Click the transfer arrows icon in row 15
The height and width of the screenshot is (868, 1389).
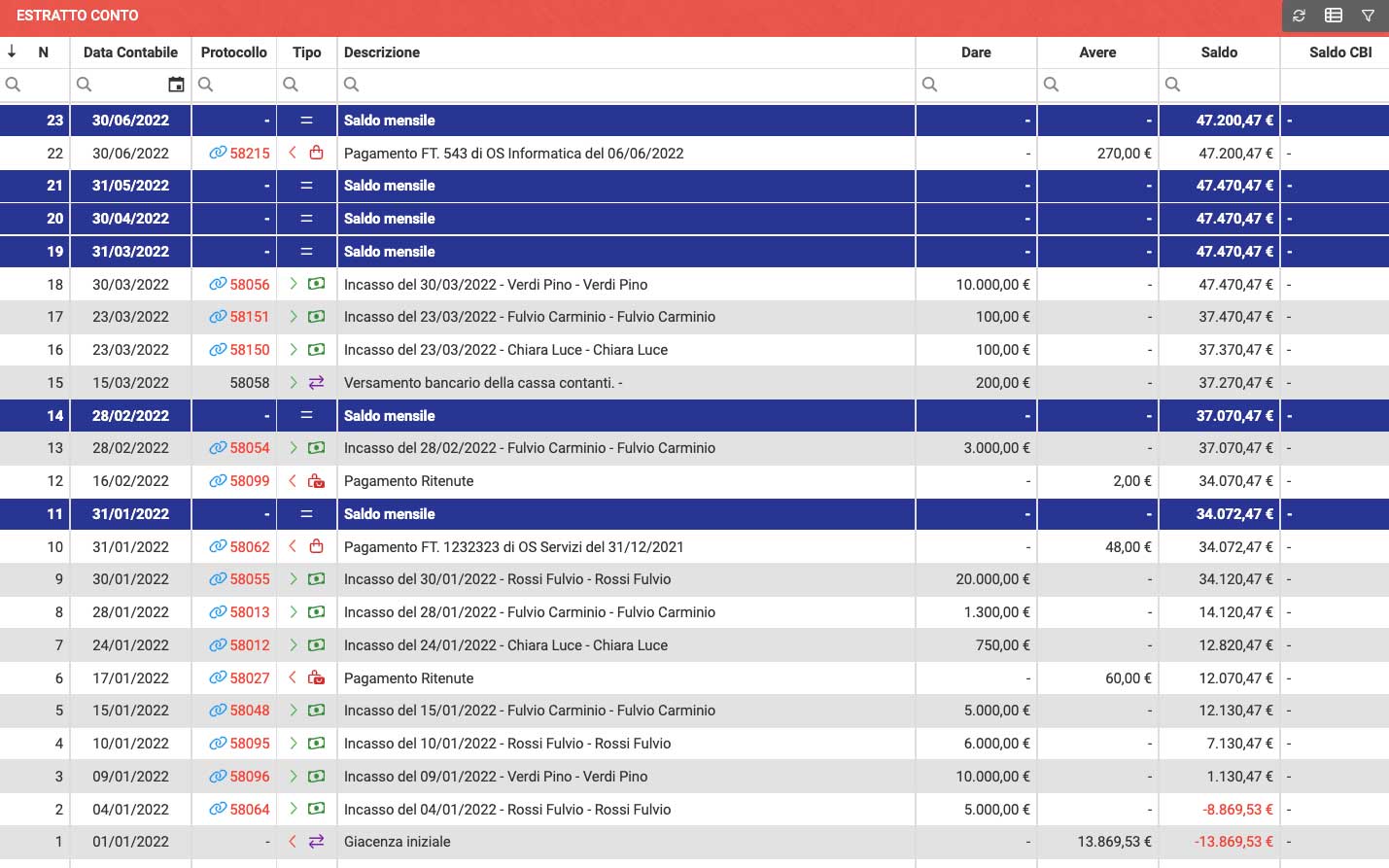point(316,383)
